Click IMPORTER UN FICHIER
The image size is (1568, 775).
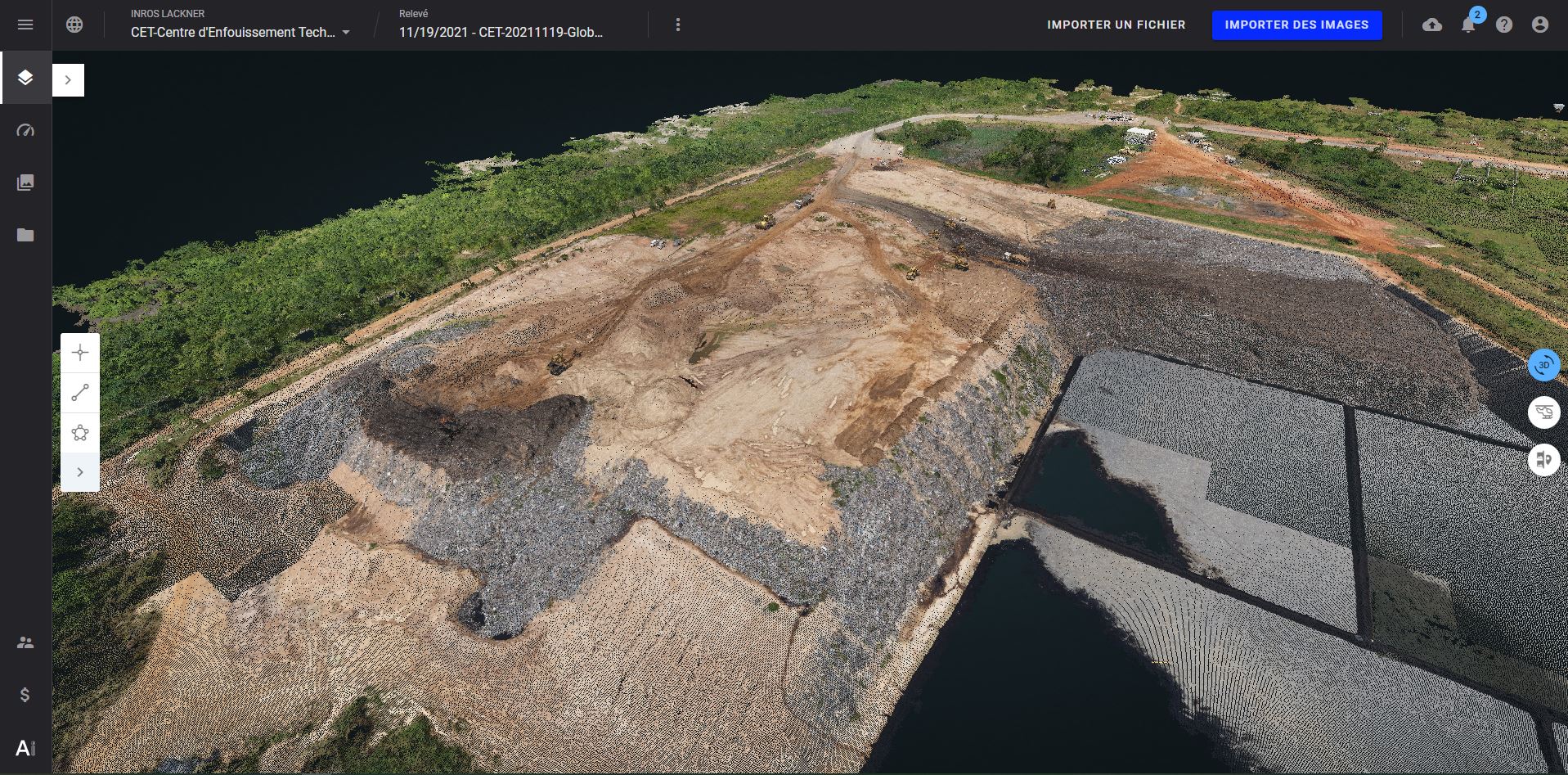tap(1116, 25)
